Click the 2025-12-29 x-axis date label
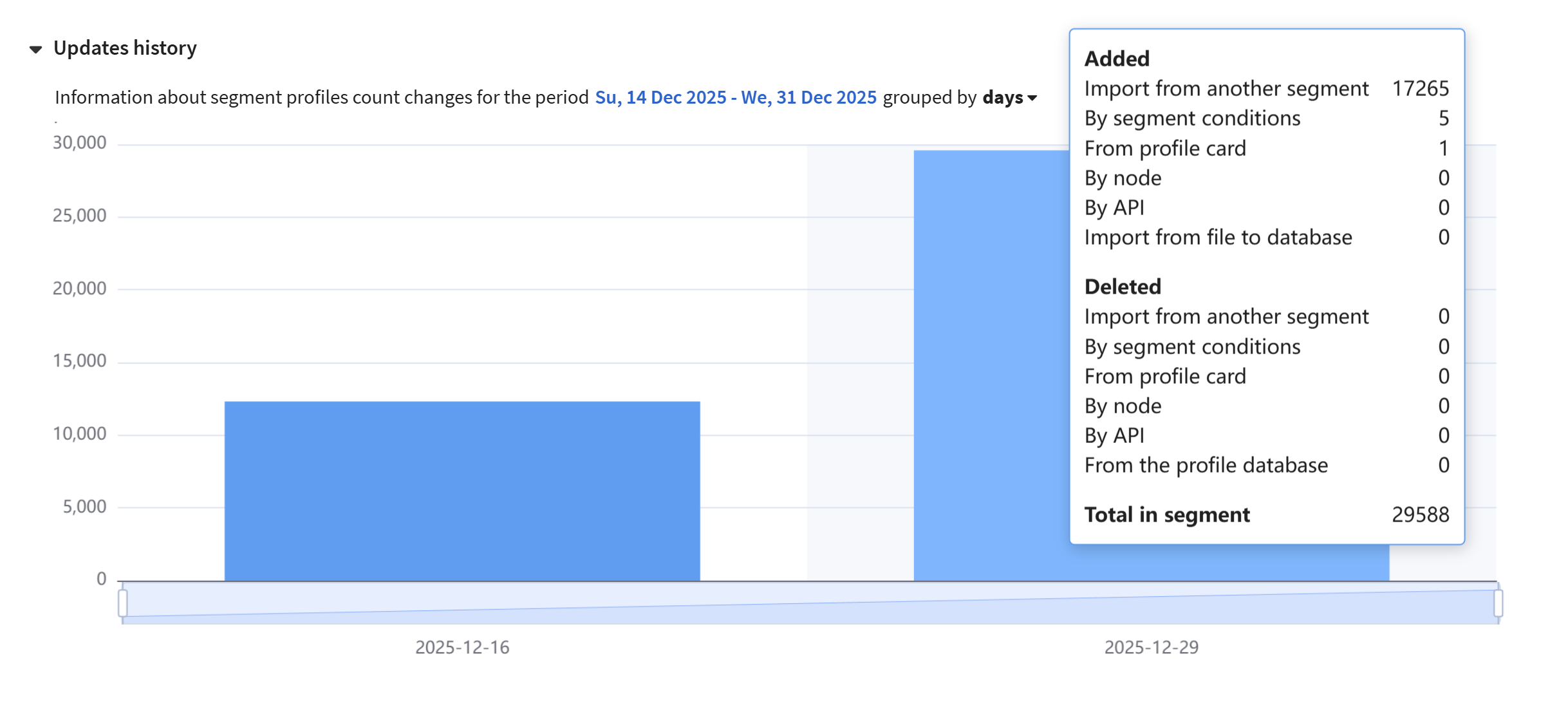Image resolution: width=1568 pixels, height=705 pixels. (1151, 647)
